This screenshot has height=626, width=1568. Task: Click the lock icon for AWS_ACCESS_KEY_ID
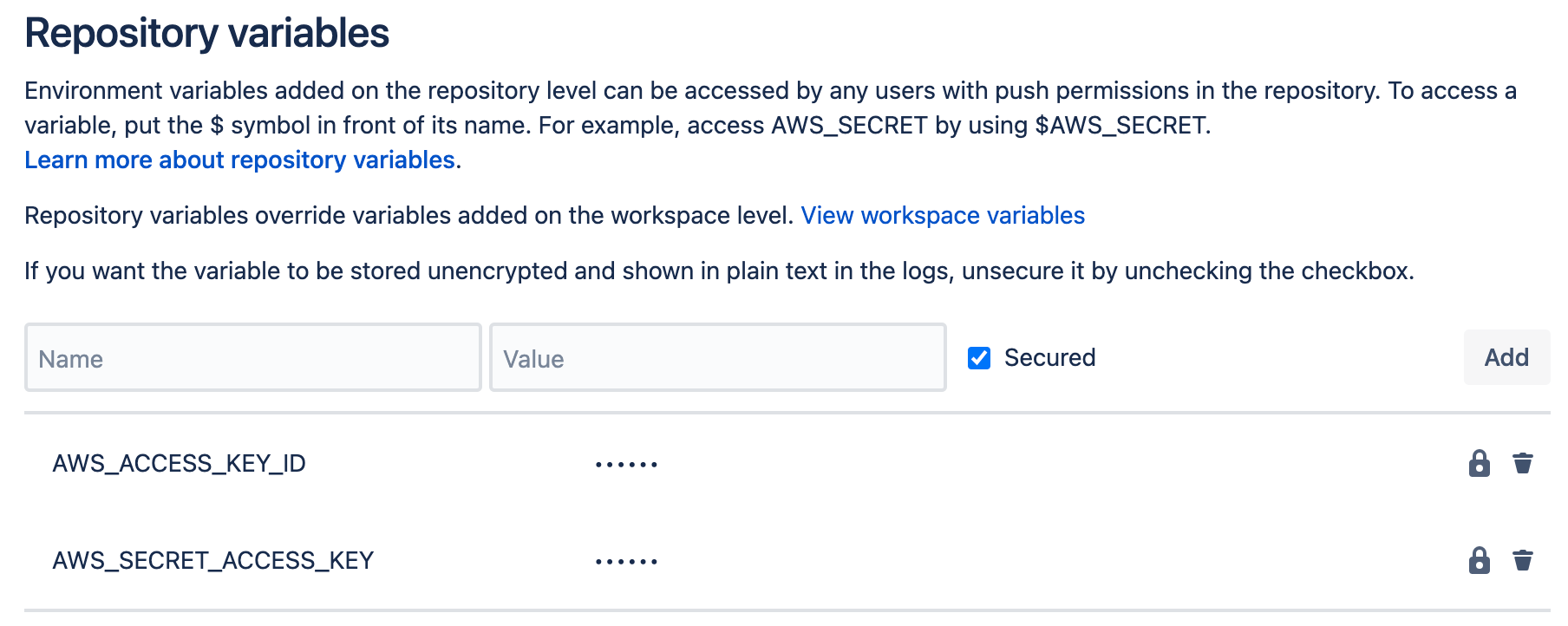[x=1479, y=464]
